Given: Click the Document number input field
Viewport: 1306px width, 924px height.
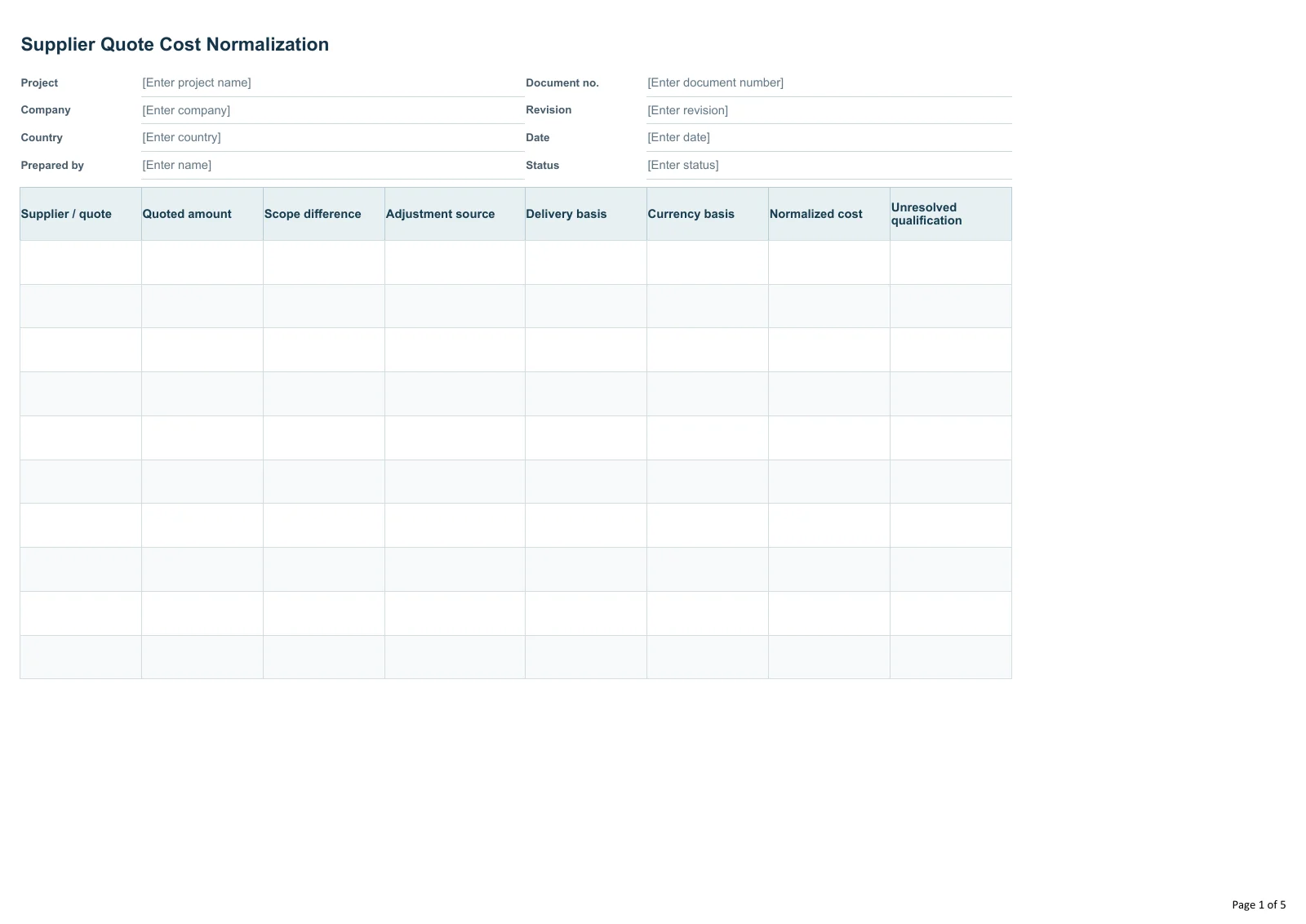Looking at the screenshot, I should tap(829, 82).
